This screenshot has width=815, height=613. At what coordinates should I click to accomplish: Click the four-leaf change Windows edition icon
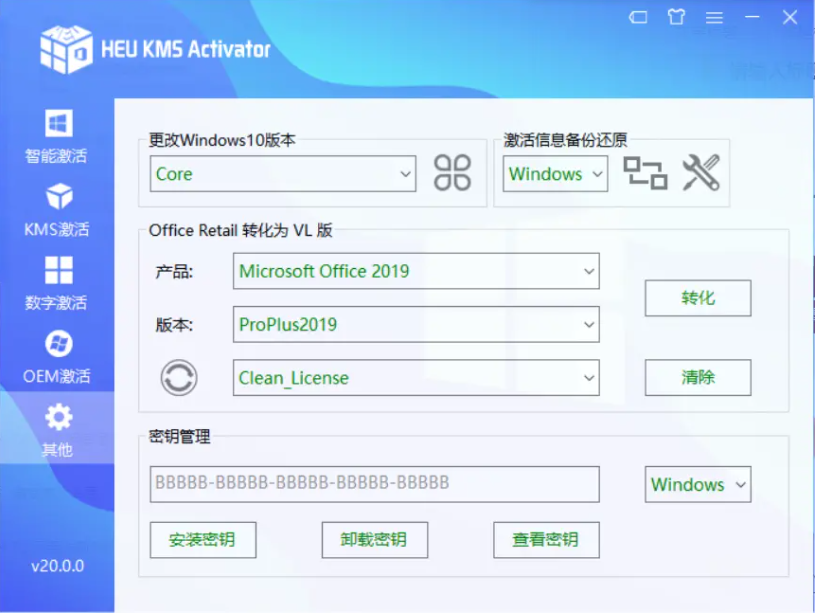452,173
